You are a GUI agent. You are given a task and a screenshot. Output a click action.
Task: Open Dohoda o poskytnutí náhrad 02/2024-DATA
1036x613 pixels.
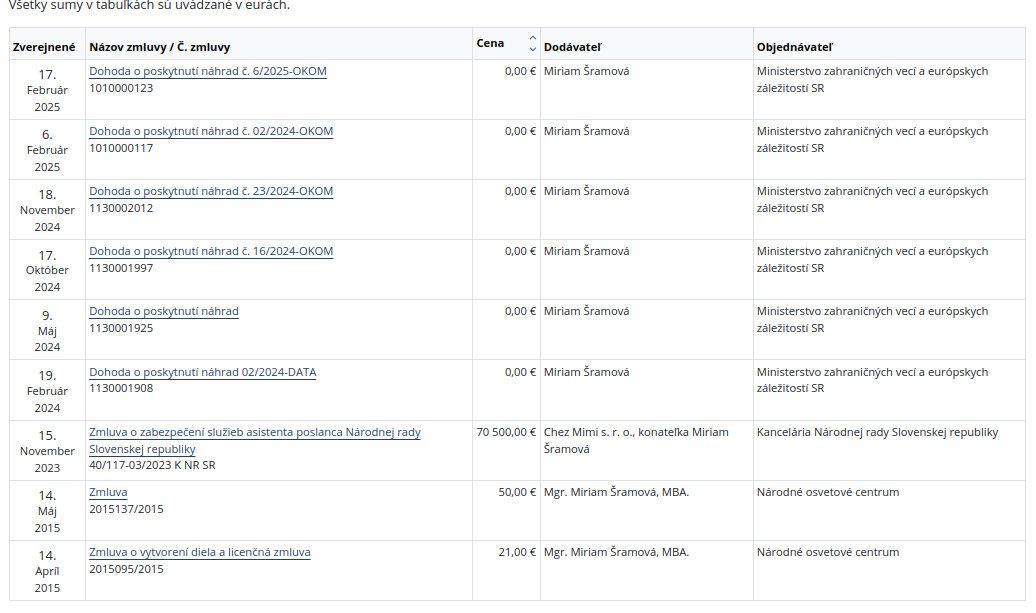pyautogui.click(x=202, y=372)
